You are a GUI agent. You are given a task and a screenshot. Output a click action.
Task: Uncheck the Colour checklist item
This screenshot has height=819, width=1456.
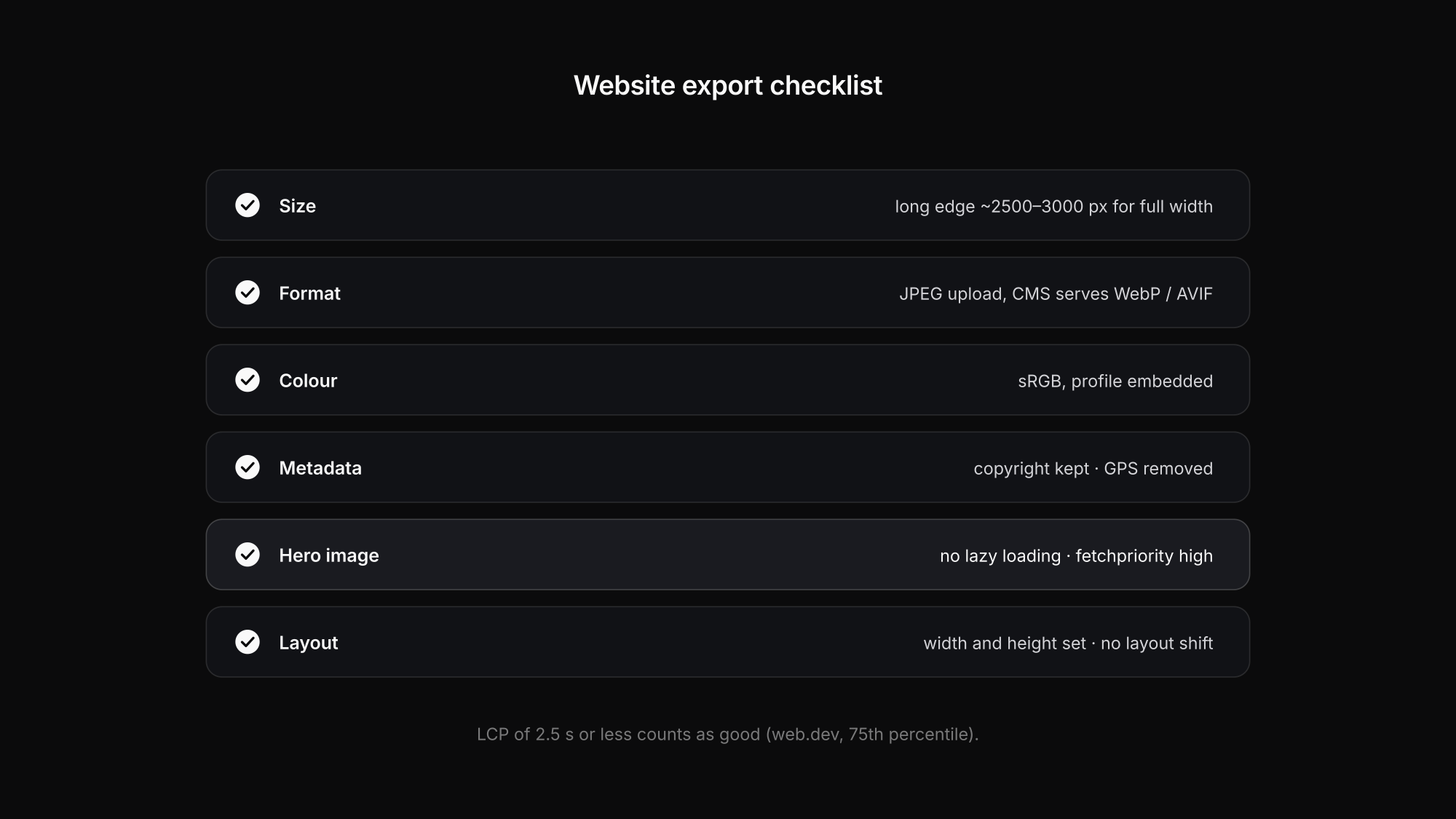[x=248, y=380]
